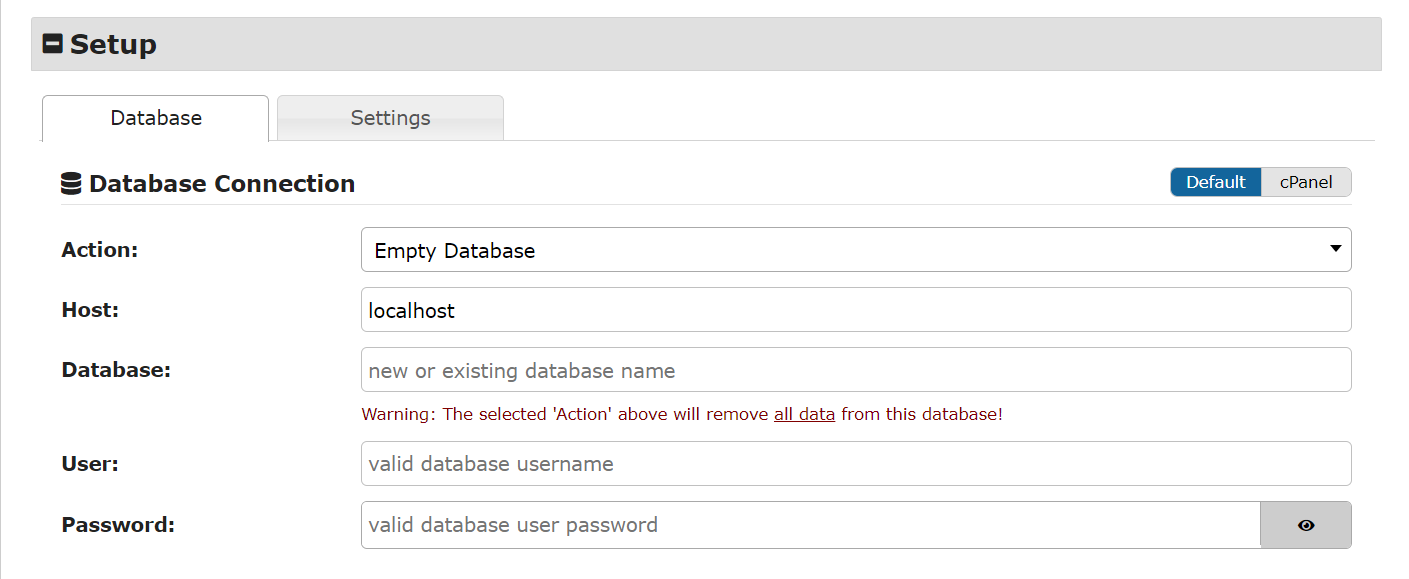Select Default connection mode
Viewport: 1409px width, 579px height.
(1216, 181)
